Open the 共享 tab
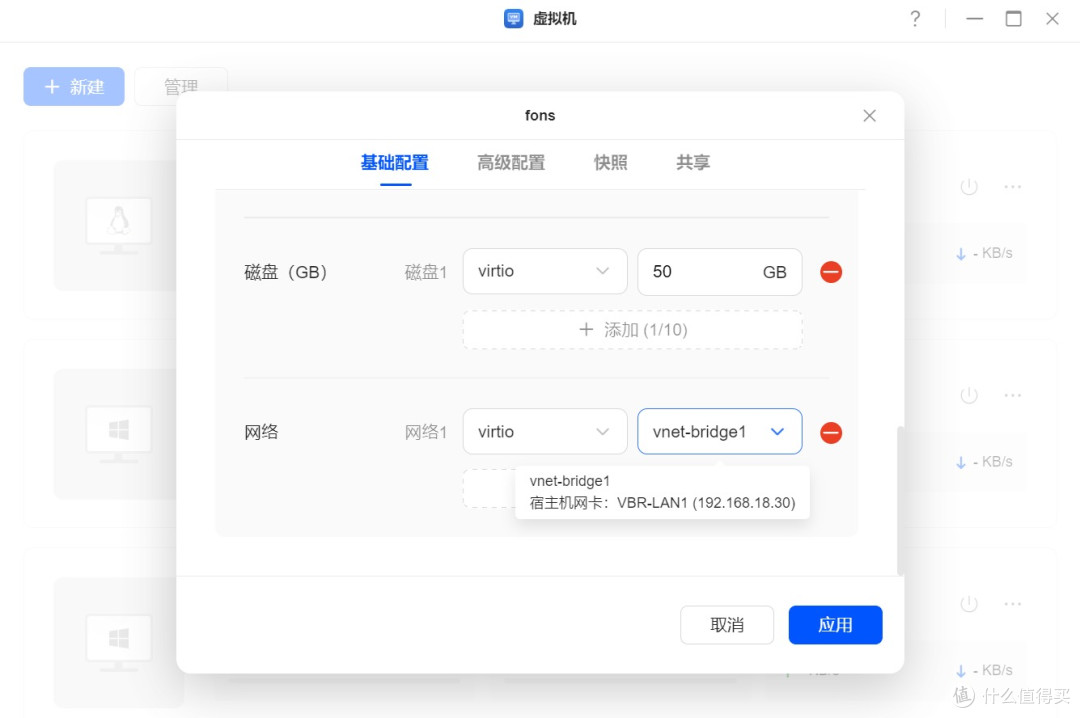Screen dimensions: 1080x718 (x=692, y=163)
